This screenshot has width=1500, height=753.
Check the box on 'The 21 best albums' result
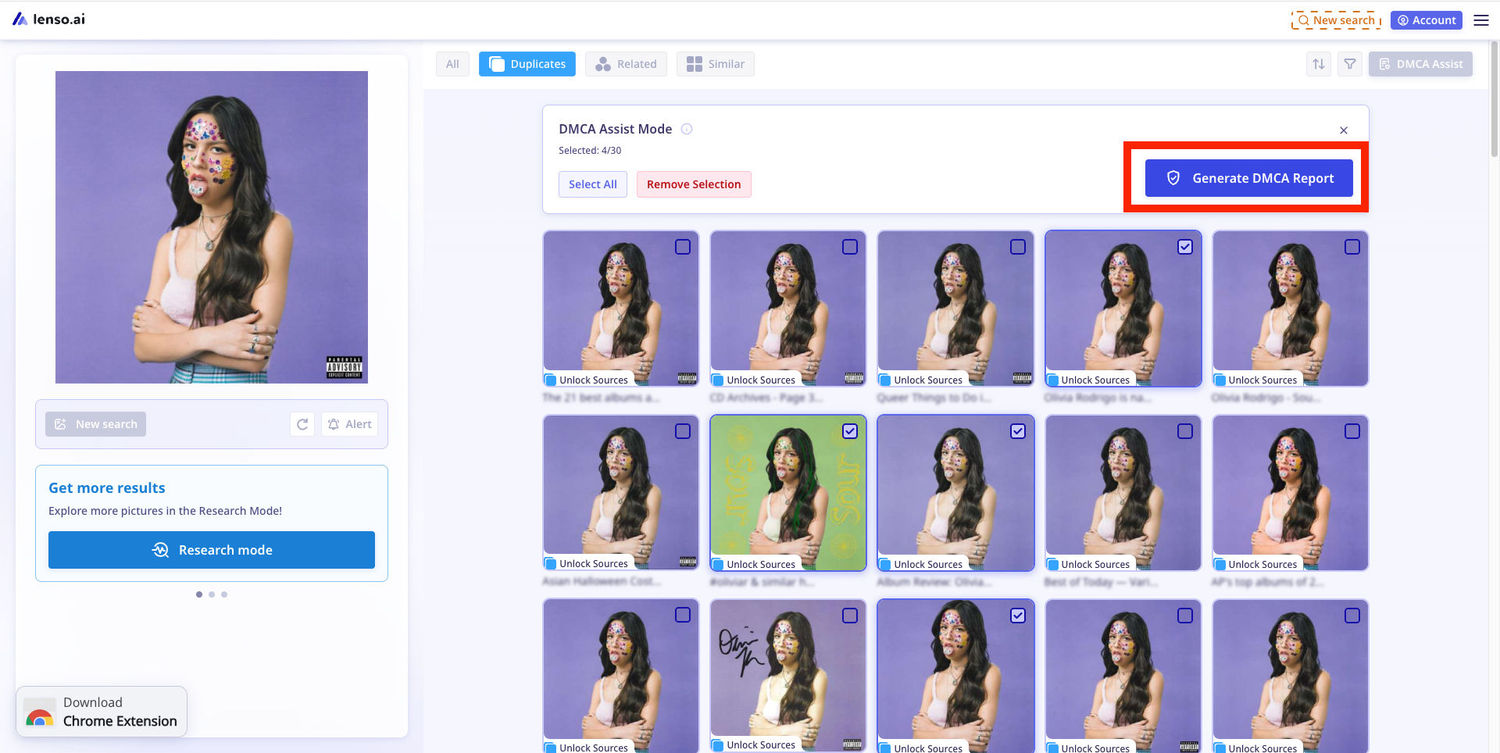click(x=683, y=247)
